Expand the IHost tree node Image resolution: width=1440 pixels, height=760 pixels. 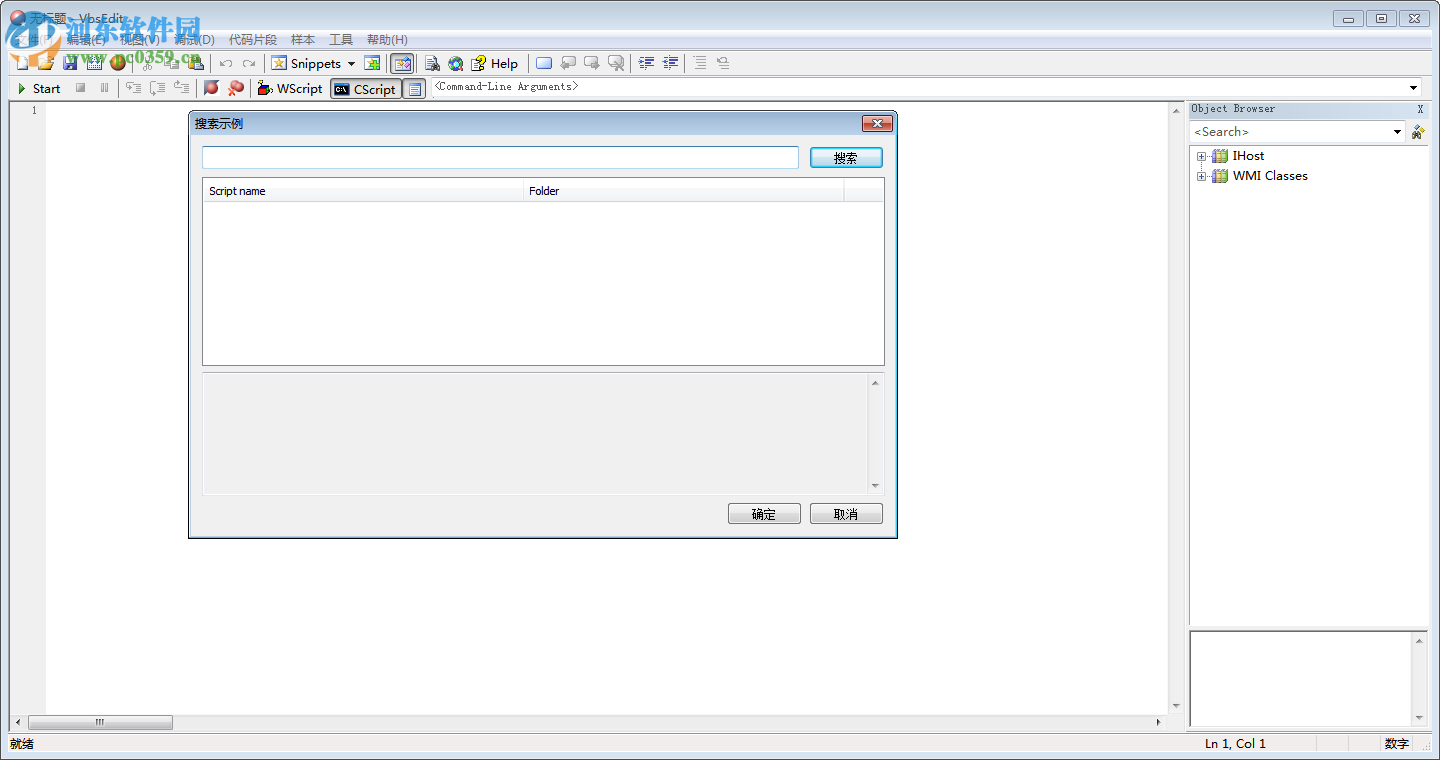pyautogui.click(x=1201, y=156)
